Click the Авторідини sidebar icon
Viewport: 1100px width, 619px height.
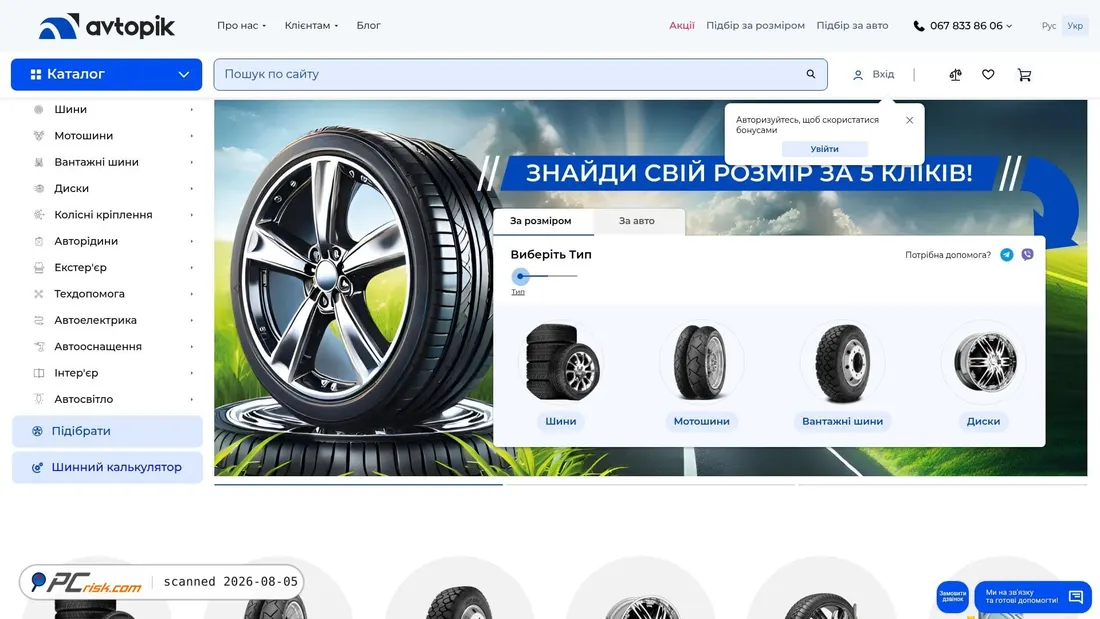(x=39, y=241)
